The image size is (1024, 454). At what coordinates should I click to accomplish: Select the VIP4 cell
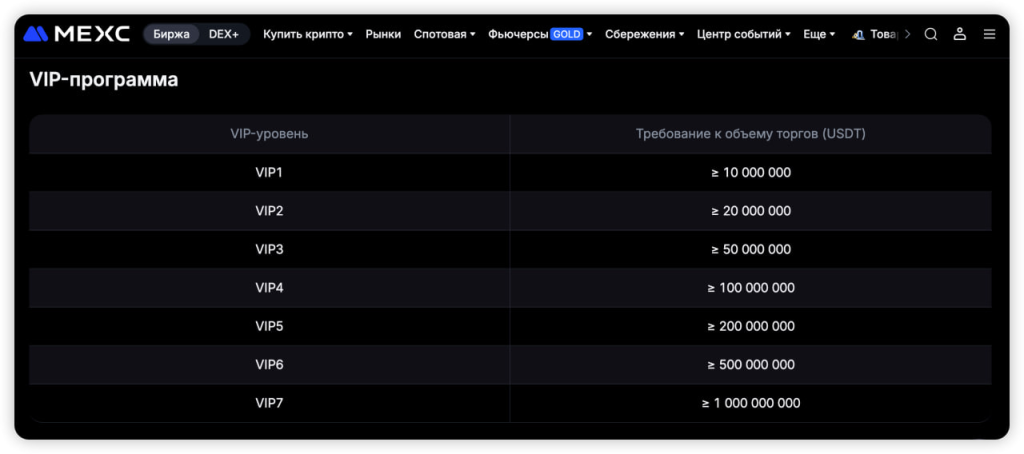coord(269,288)
